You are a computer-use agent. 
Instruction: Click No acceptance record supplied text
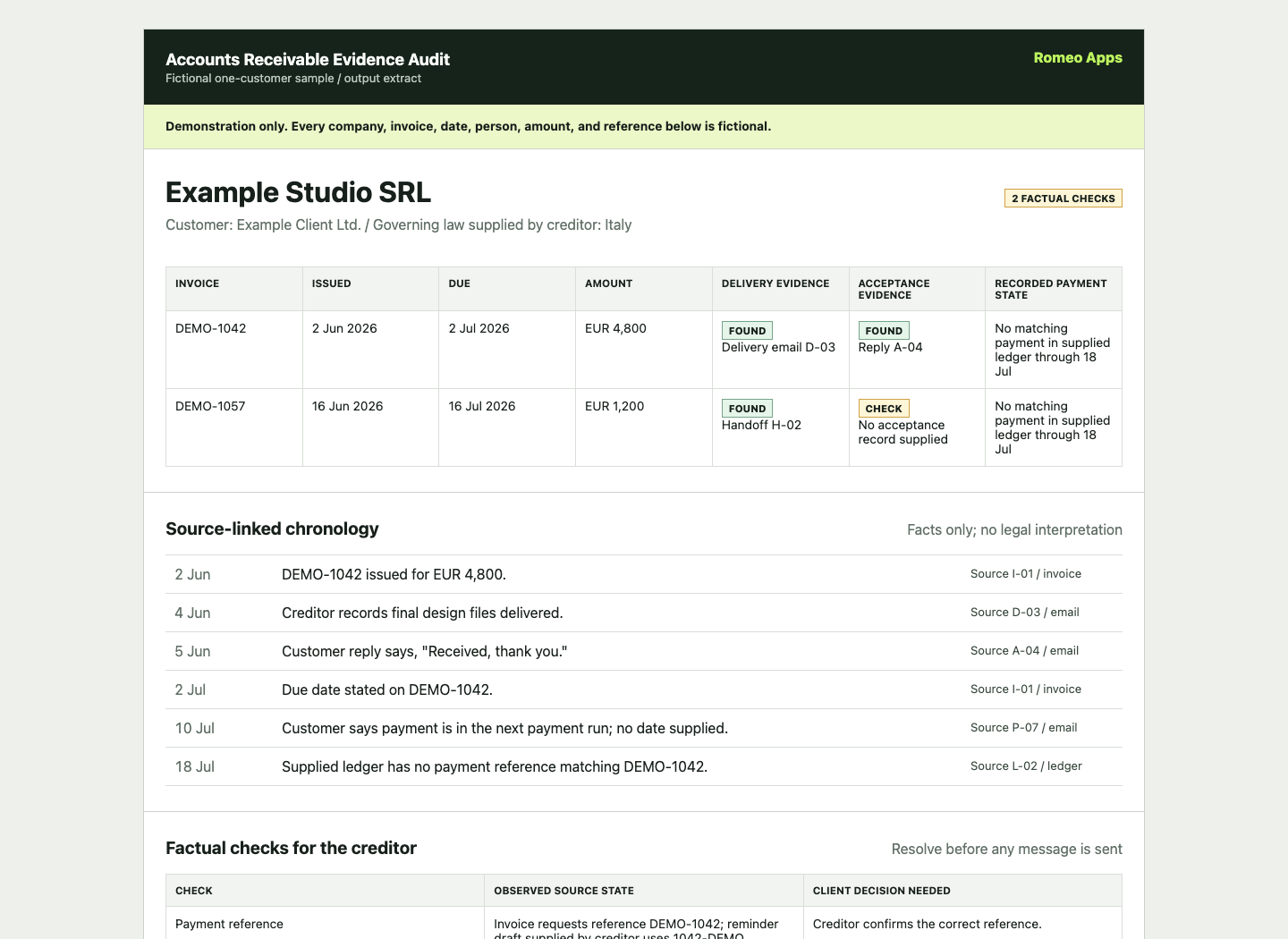tap(903, 432)
